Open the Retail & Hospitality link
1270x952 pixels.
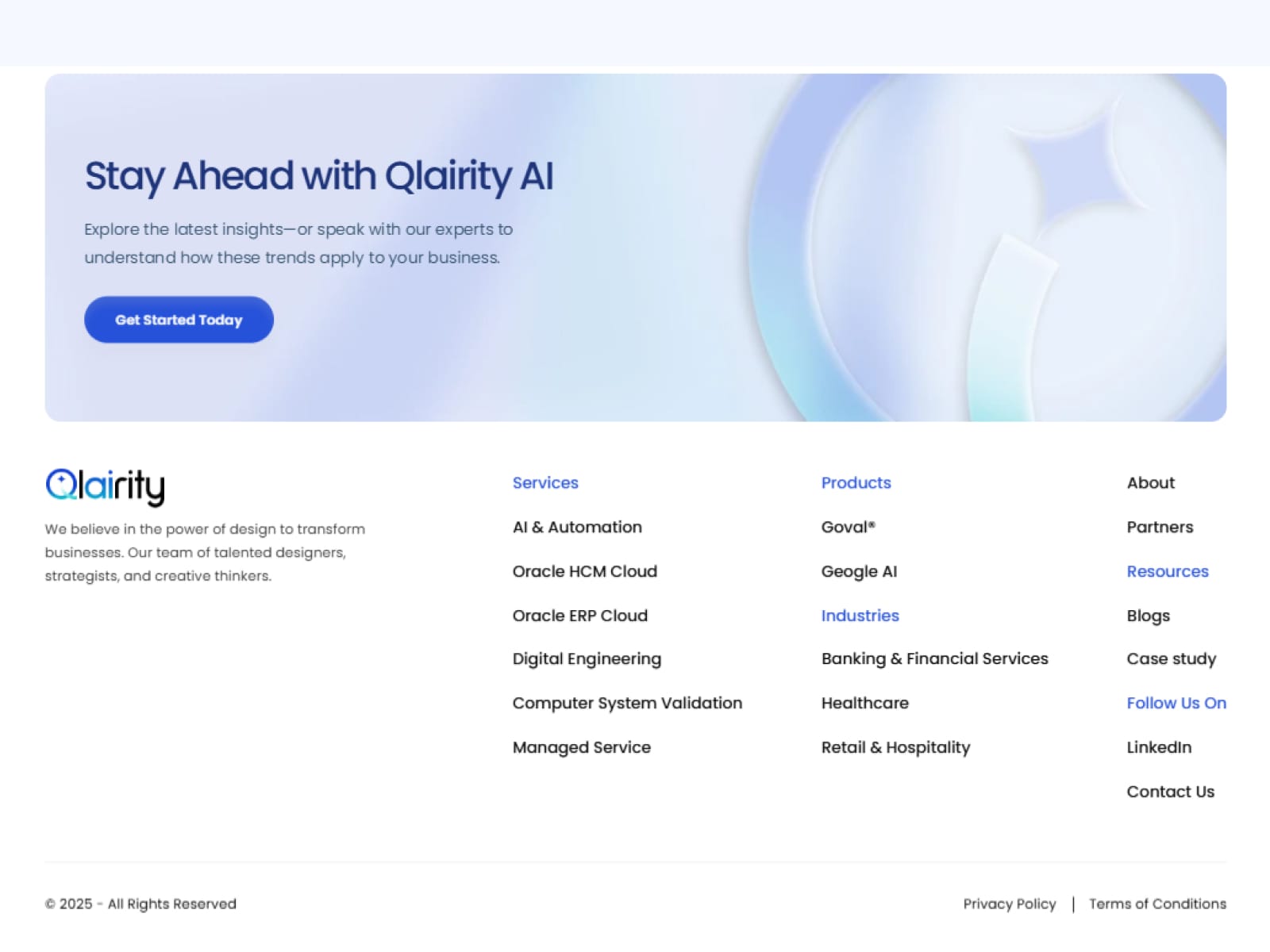coord(896,747)
